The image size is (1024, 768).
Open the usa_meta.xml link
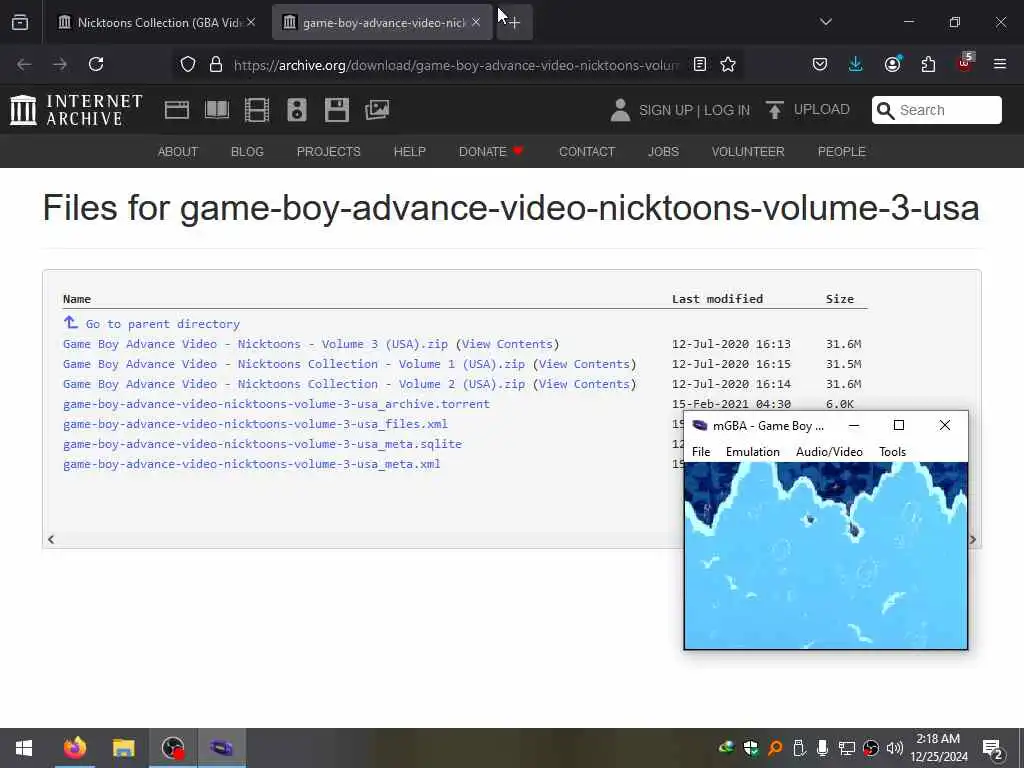(251, 464)
